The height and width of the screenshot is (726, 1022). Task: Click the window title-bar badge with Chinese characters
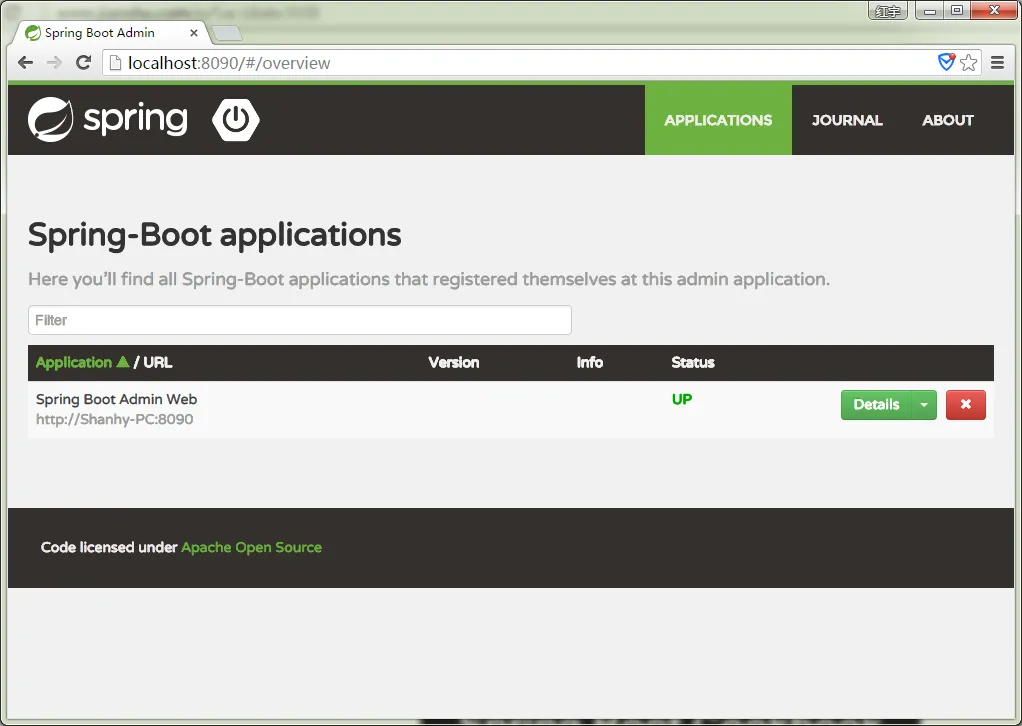point(888,11)
